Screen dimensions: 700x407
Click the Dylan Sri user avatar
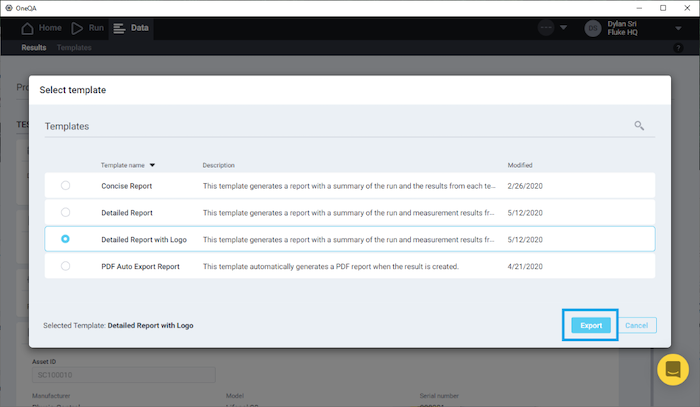[x=593, y=28]
